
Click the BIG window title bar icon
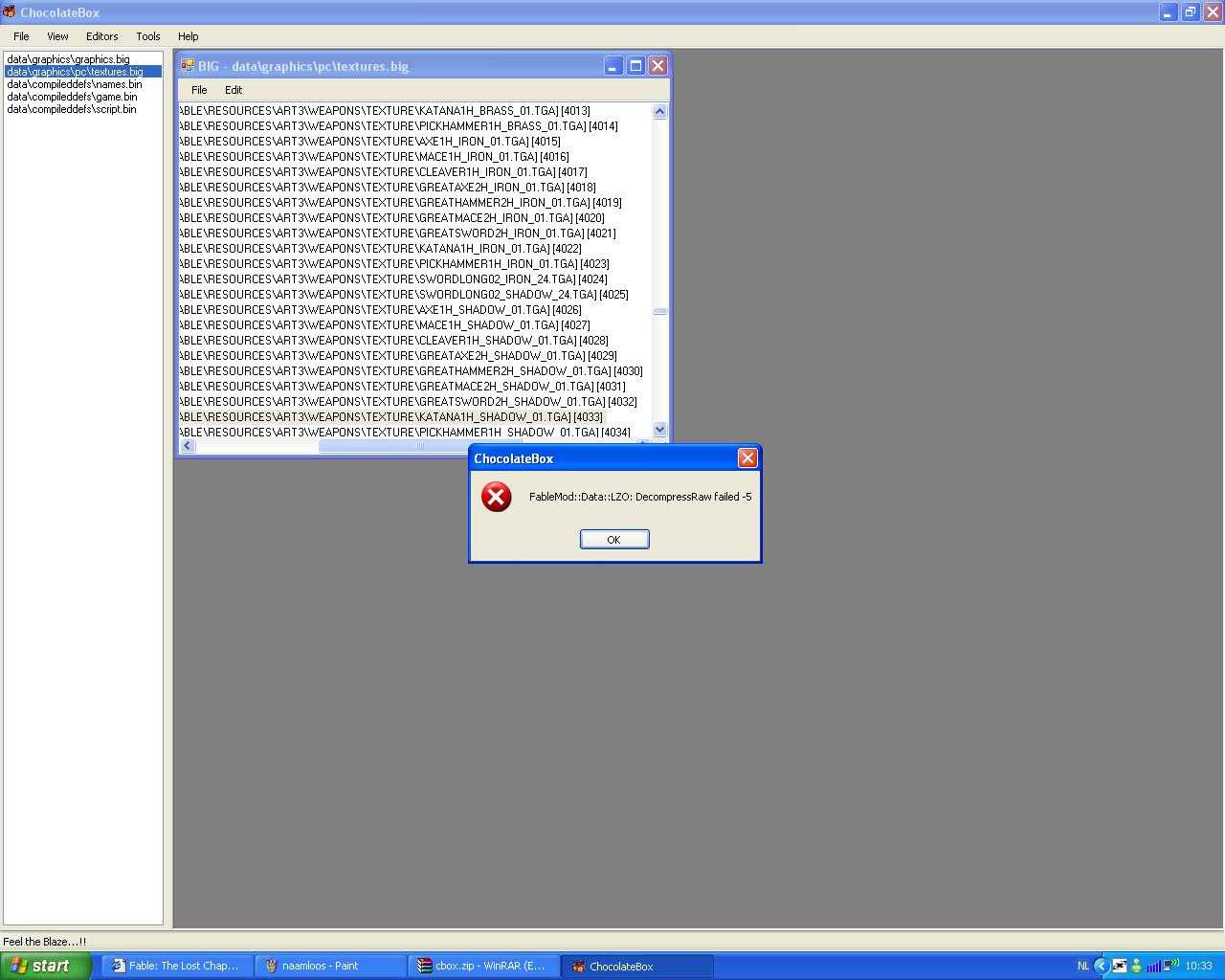tap(188, 66)
